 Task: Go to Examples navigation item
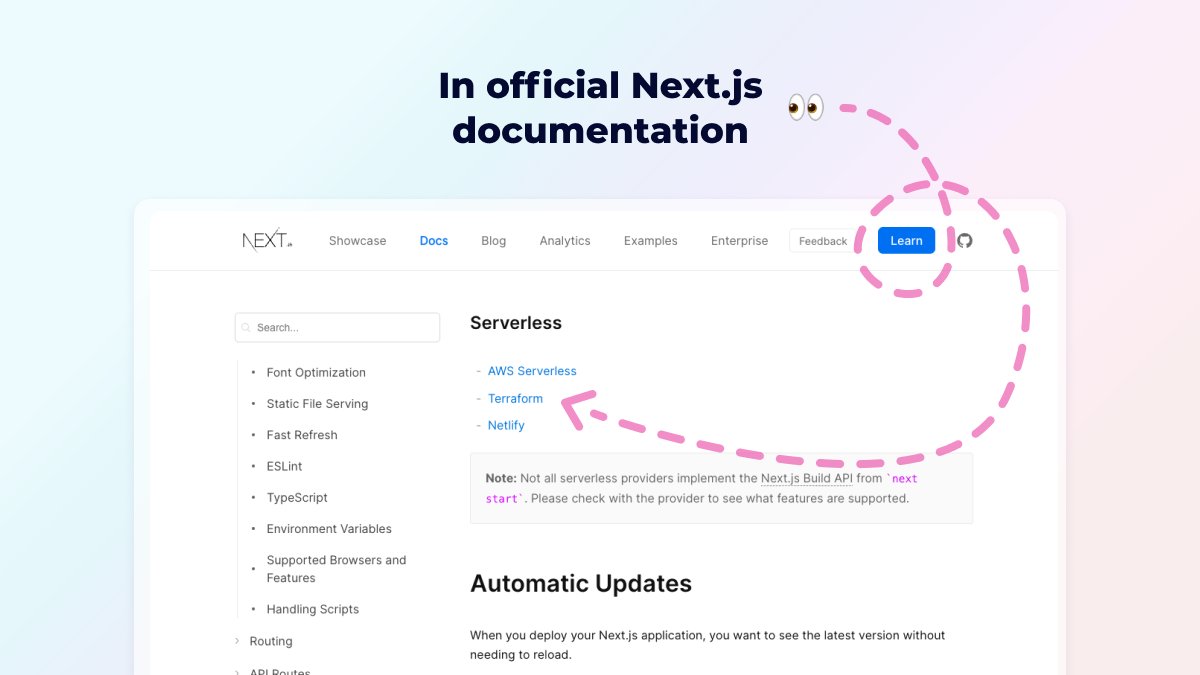coord(651,241)
